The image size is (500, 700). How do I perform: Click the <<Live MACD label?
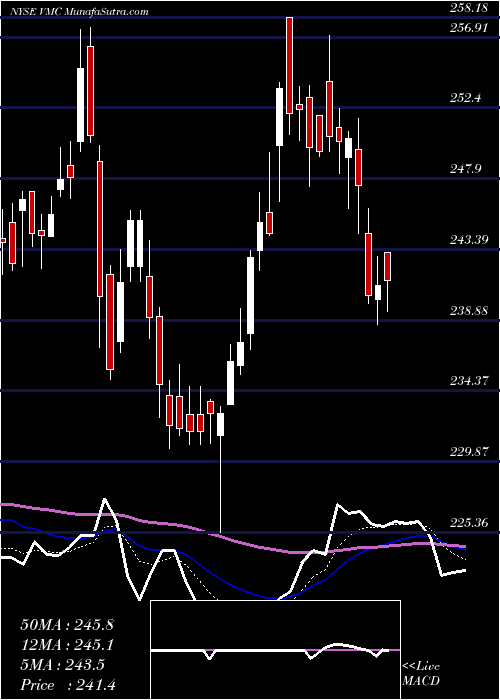(421, 674)
